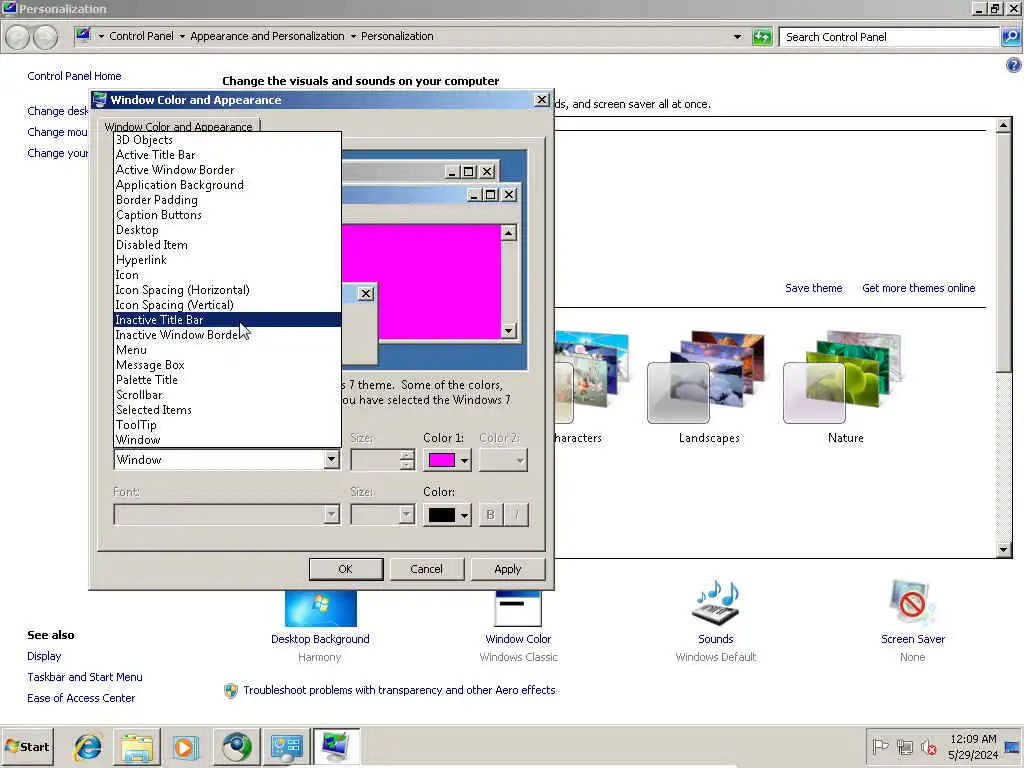Expand Appearance and Personalization breadcrumb arrow
Image resolution: width=1024 pixels, height=768 pixels.
(353, 37)
